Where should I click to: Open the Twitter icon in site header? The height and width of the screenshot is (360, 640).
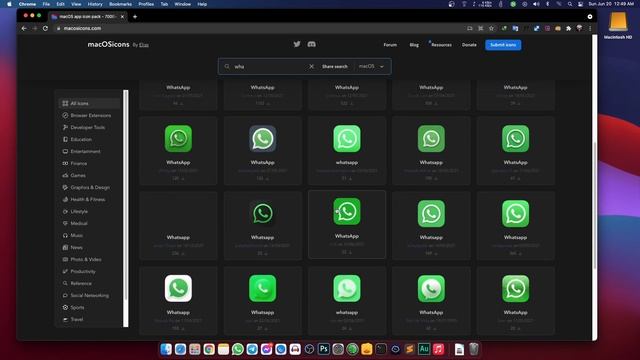point(297,44)
